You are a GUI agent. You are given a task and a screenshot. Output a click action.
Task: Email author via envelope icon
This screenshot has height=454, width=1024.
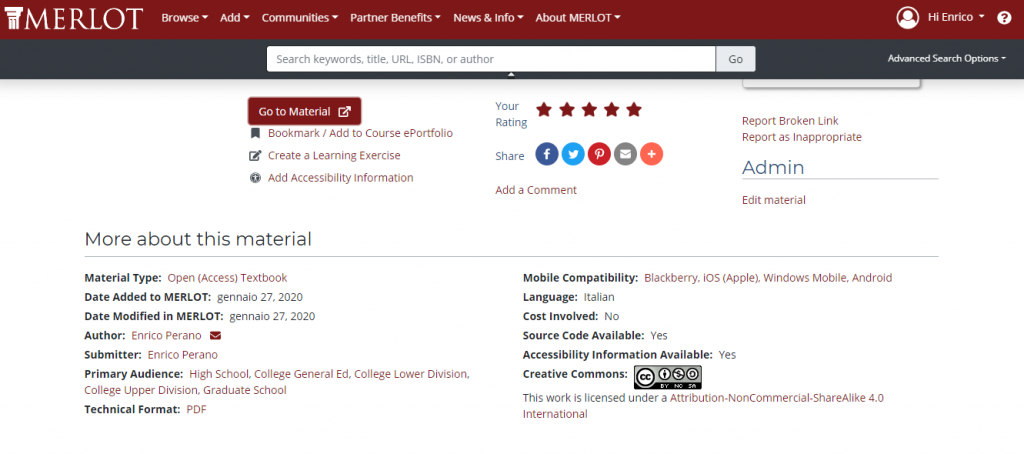215,335
